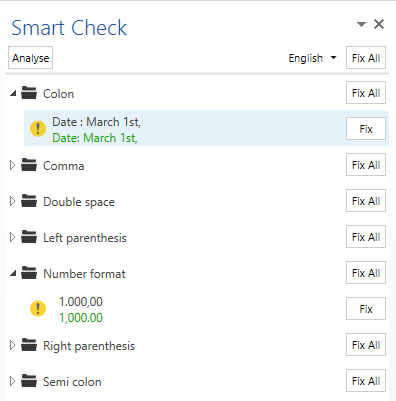Screen dimensions: 396x401
Task: Collapse the Number format category
Action: coord(13,273)
